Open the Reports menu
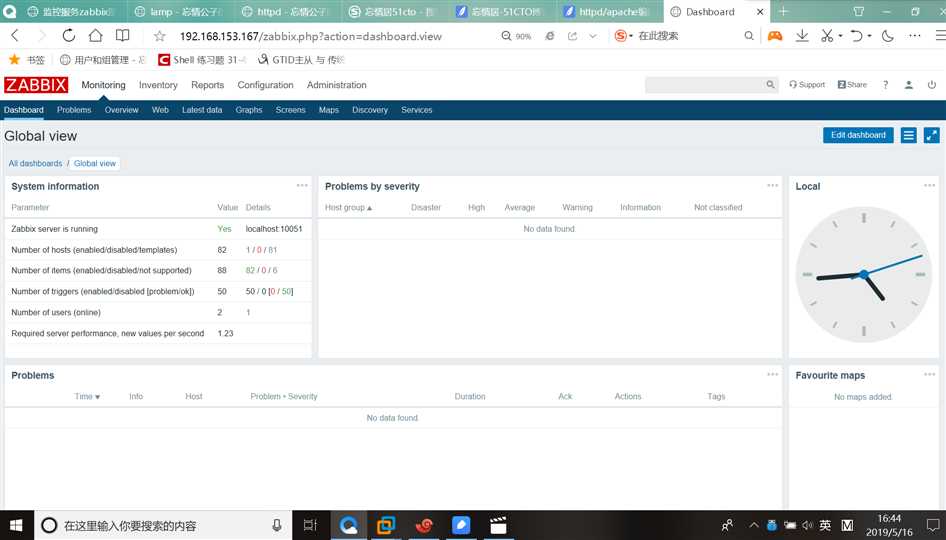946x540 pixels. coord(208,85)
